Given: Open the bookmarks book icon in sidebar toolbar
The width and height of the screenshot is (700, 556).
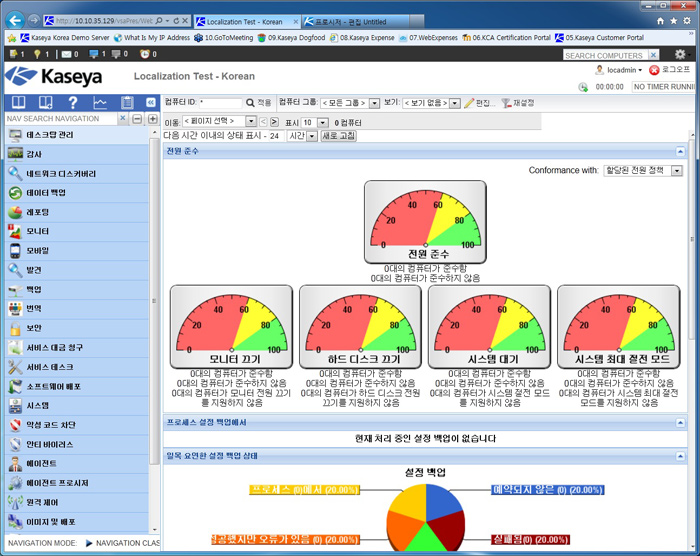Looking at the screenshot, I should tap(19, 103).
